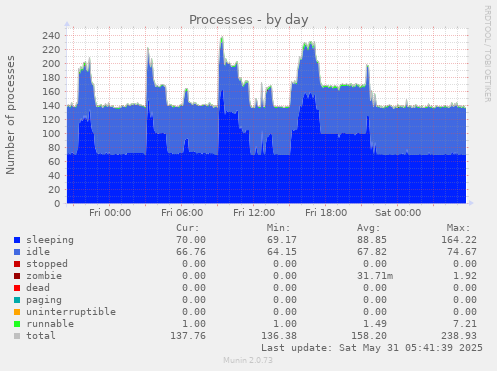497x371 pixels.
Task: Click the 'Number of processes' axis label
Action: coord(10,115)
